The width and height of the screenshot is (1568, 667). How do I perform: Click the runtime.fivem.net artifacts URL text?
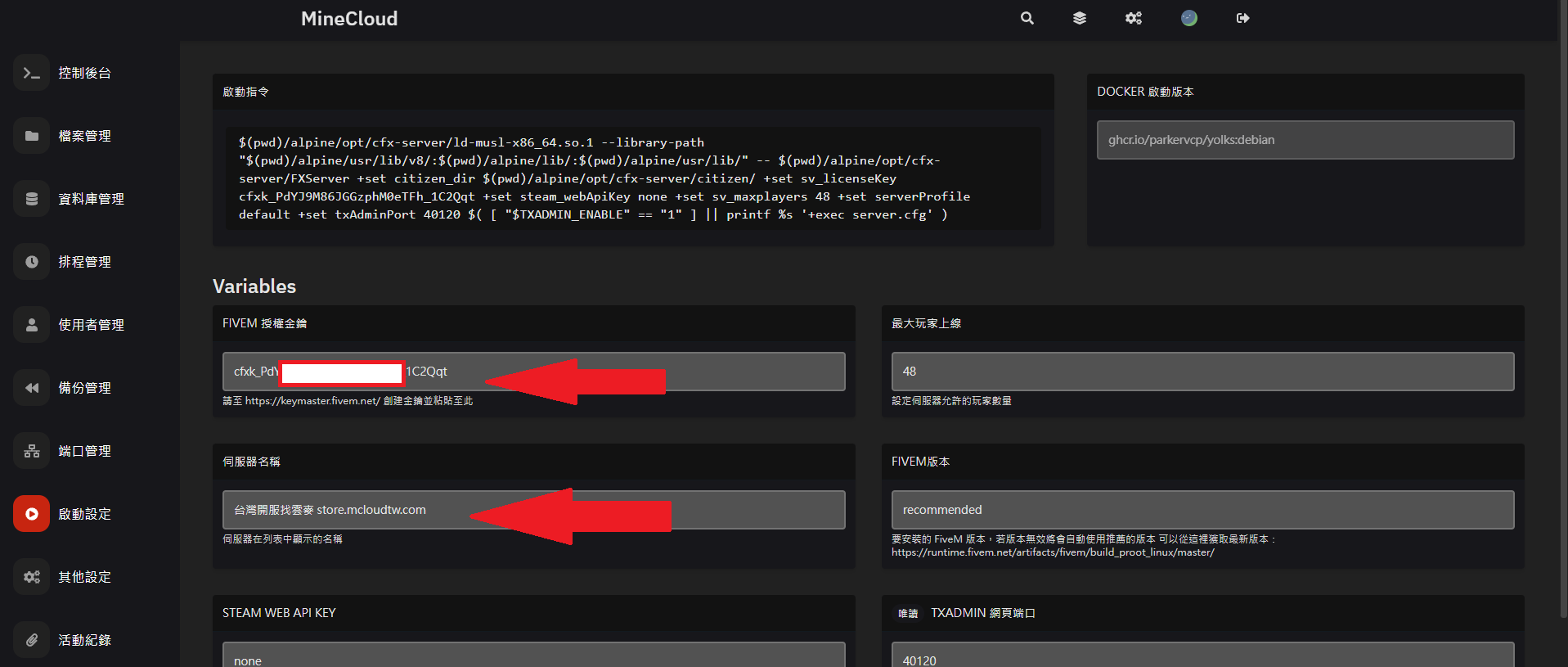[1053, 552]
